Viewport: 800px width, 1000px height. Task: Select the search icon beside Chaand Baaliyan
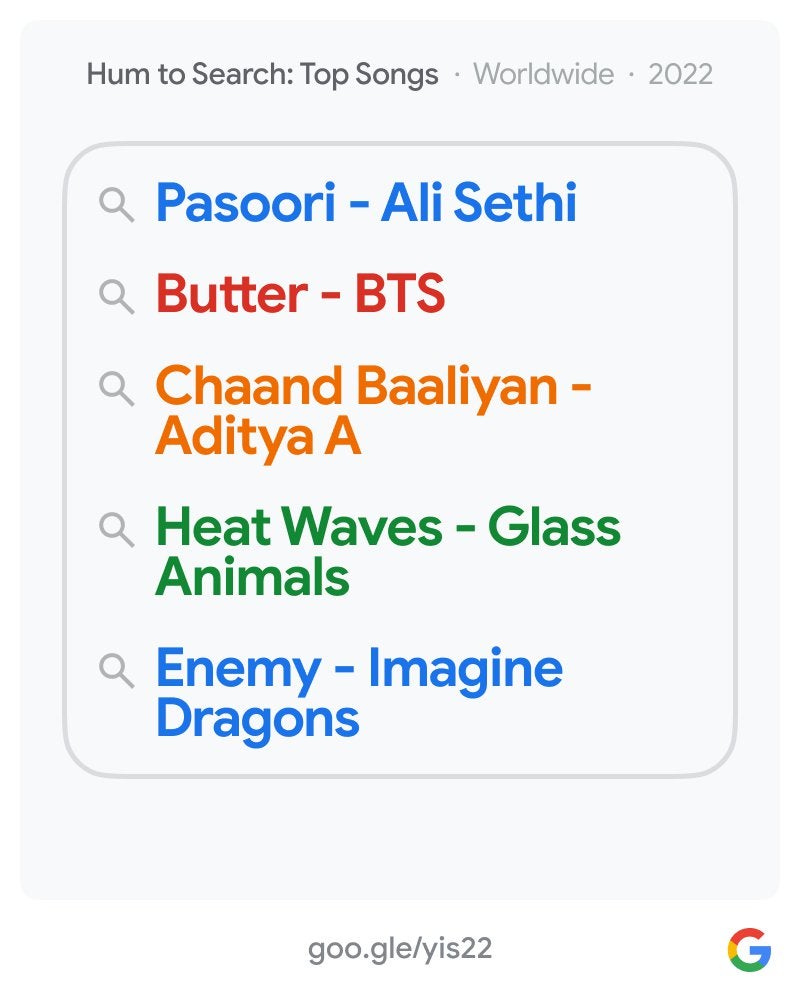point(117,388)
